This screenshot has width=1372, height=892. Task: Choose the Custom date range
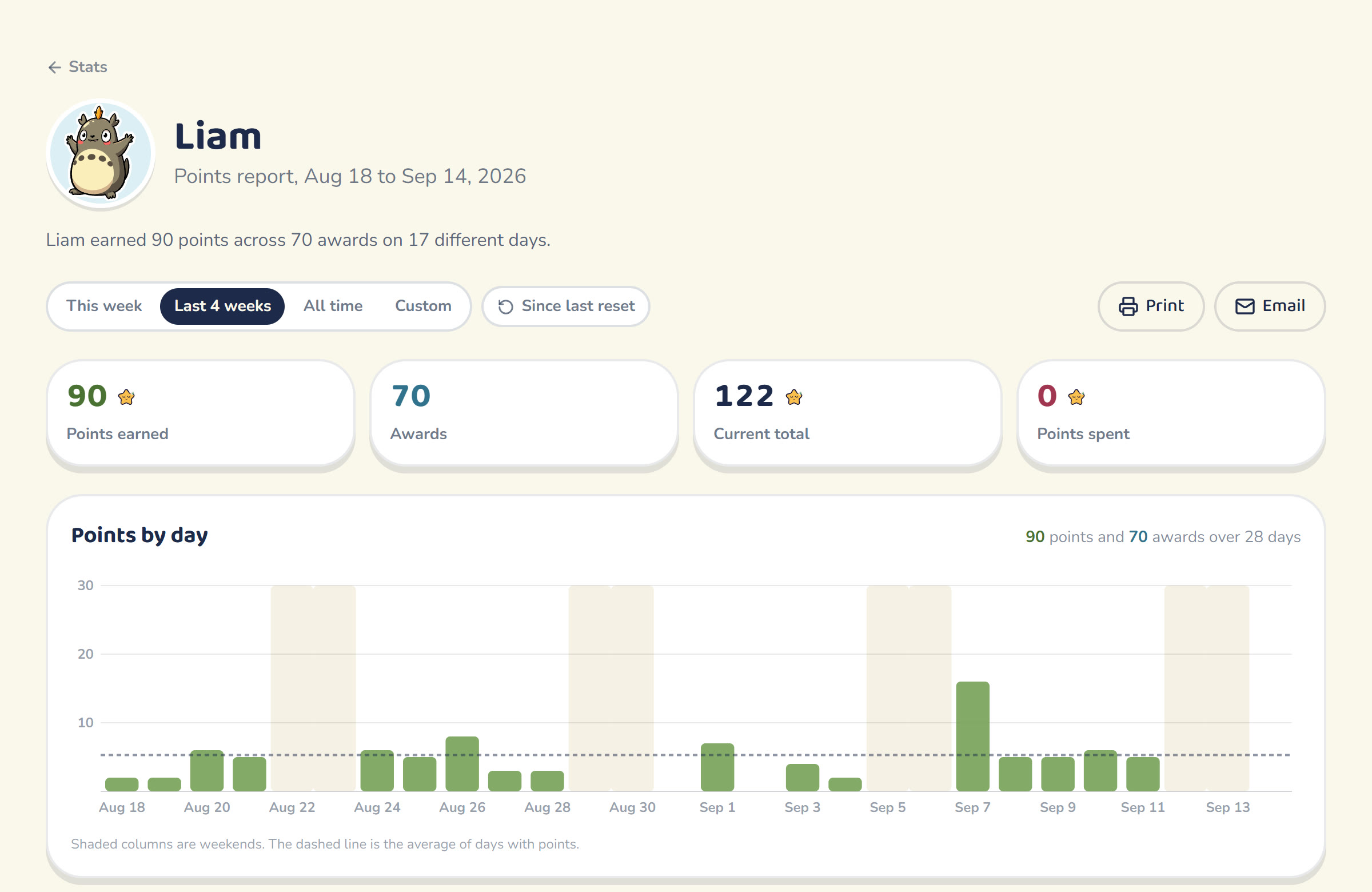[423, 305]
